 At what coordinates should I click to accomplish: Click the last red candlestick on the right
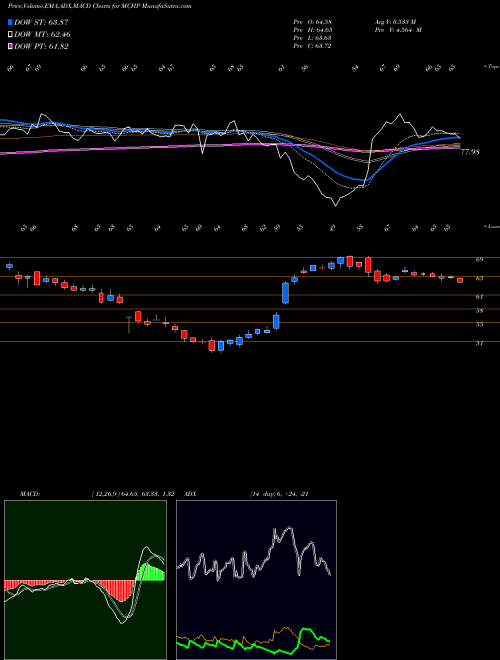tap(460, 280)
